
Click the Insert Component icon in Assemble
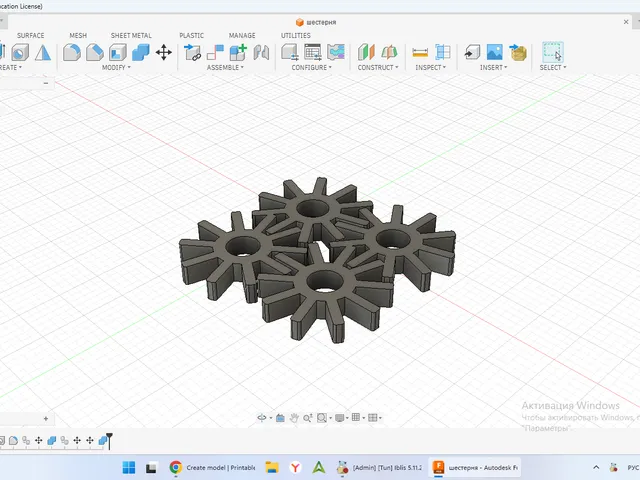click(192, 52)
